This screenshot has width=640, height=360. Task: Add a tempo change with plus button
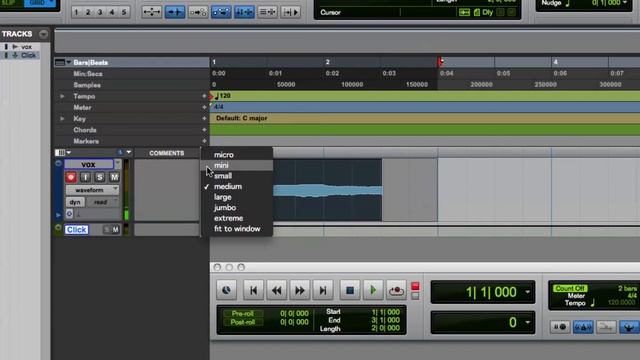[204, 96]
